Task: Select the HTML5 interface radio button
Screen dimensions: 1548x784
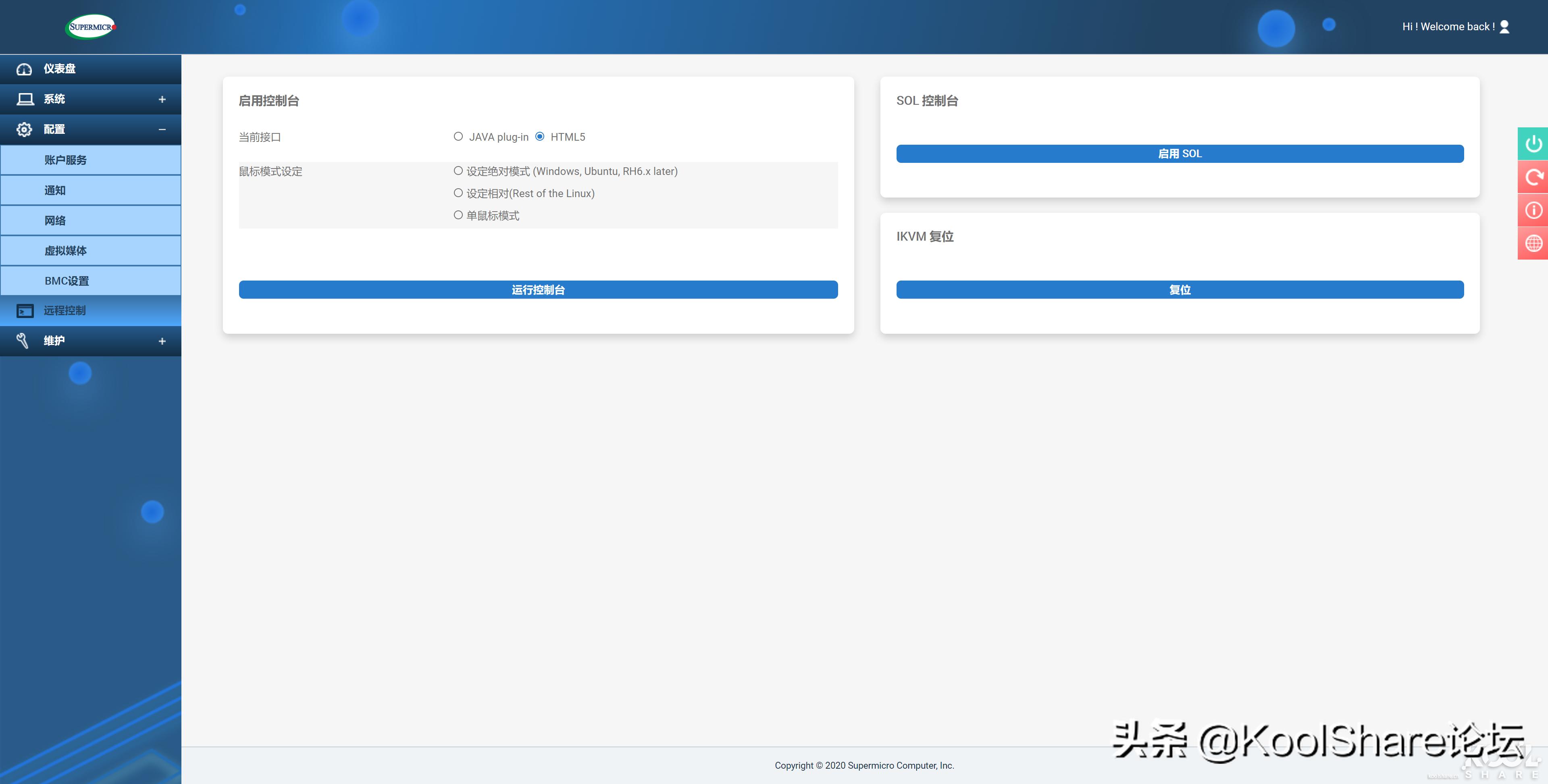Action: coord(540,136)
